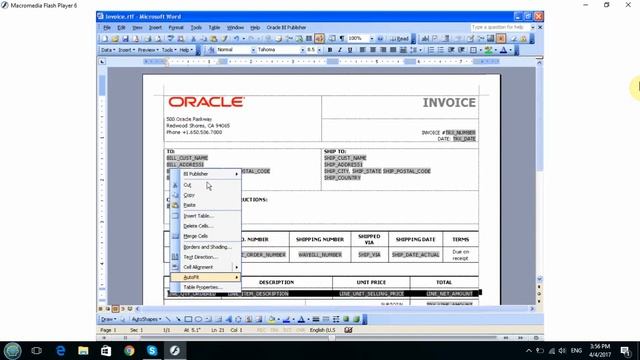Select Merge Cells in context menu
Viewport: 640px width, 360px height.
(205, 236)
